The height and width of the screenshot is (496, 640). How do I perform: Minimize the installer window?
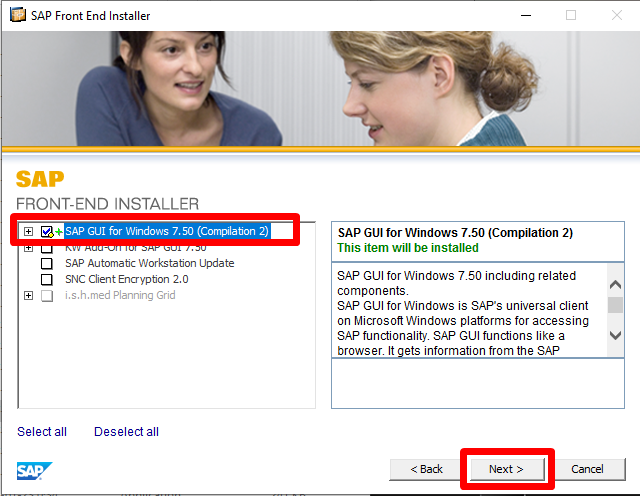(x=526, y=16)
